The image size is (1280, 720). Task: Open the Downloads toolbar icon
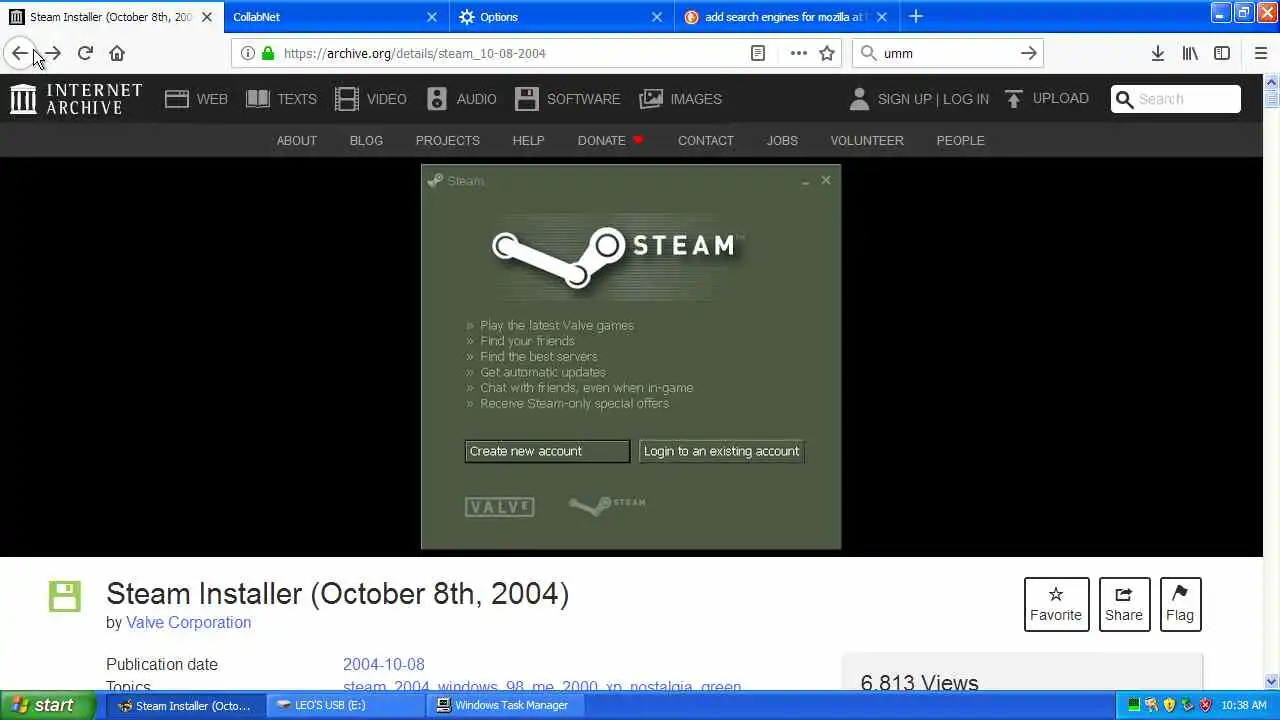1157,53
